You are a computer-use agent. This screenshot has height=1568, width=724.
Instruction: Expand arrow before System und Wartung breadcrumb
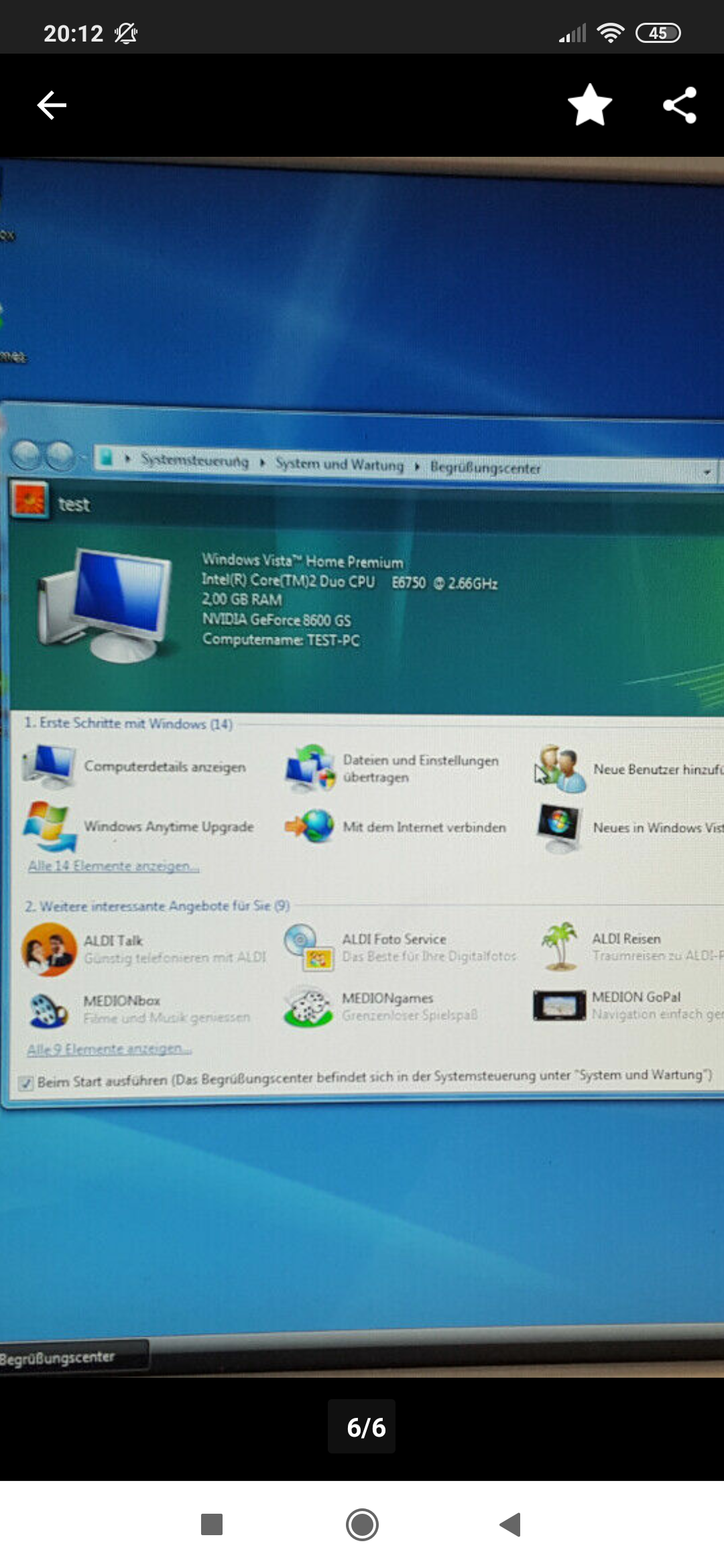[262, 462]
